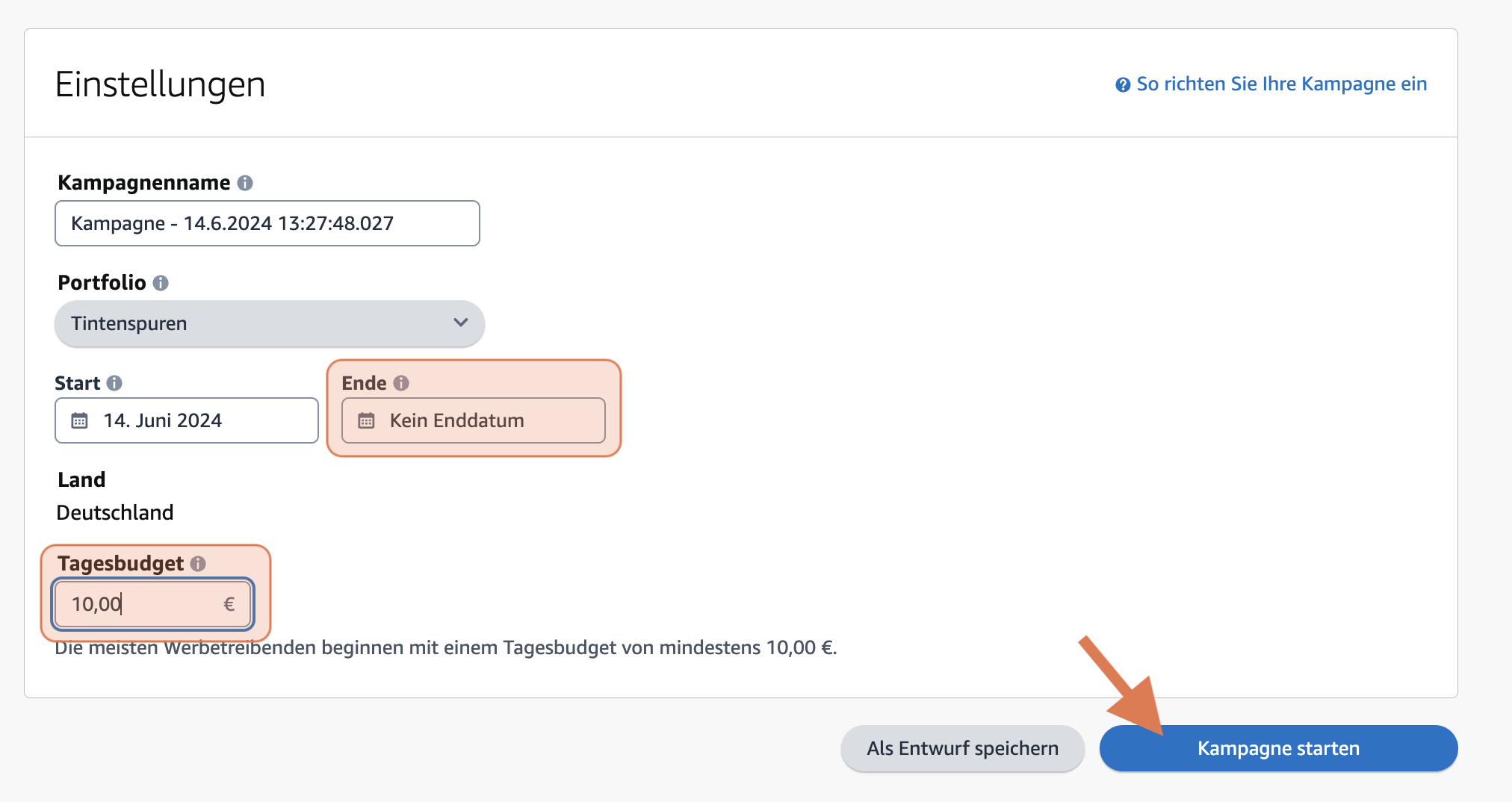Click the info icon beside Ende

(403, 383)
